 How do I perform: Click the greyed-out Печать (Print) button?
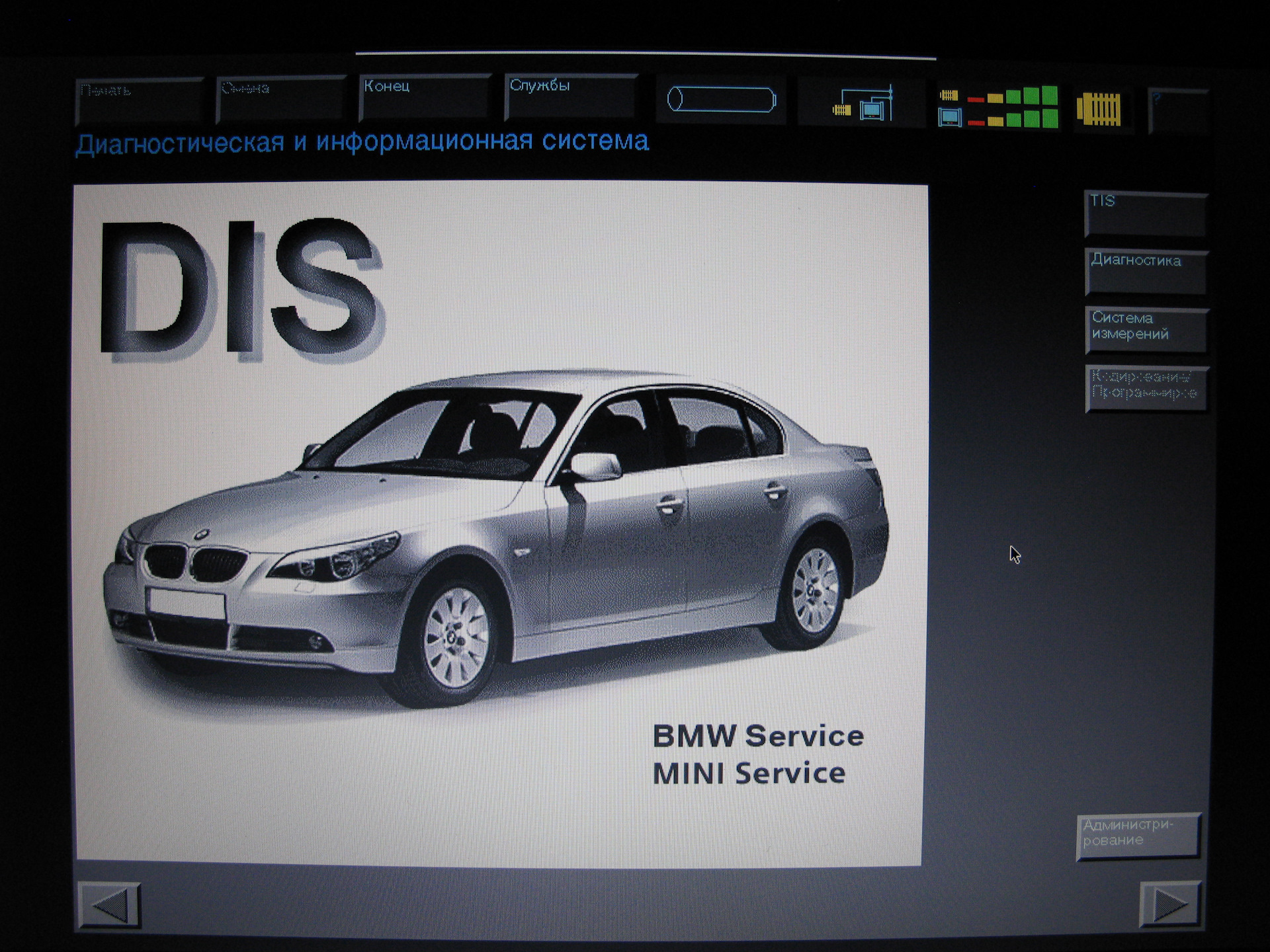(x=139, y=100)
